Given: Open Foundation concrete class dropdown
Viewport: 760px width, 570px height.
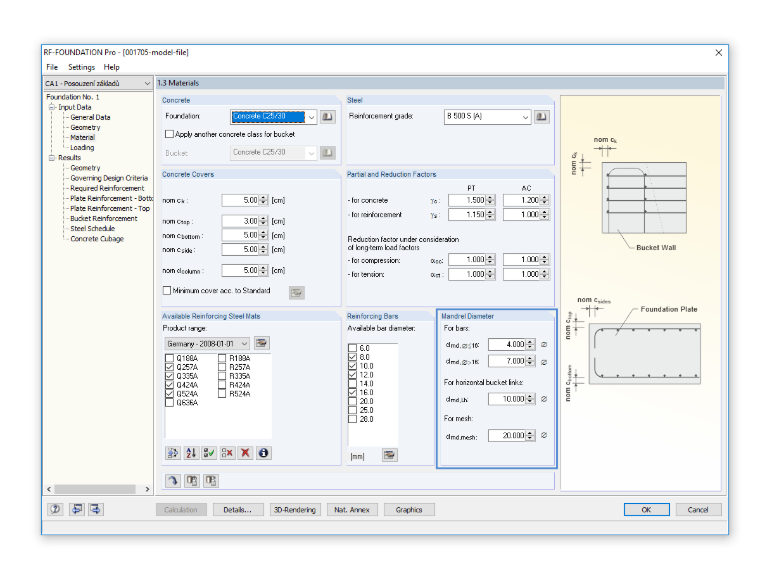Looking at the screenshot, I should coord(311,117).
